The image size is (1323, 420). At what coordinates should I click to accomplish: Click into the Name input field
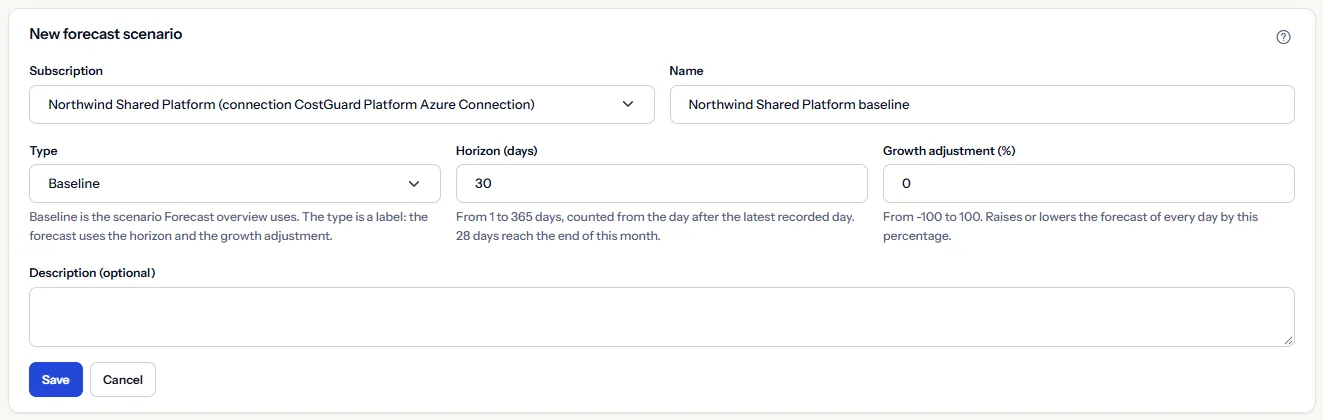click(x=982, y=104)
